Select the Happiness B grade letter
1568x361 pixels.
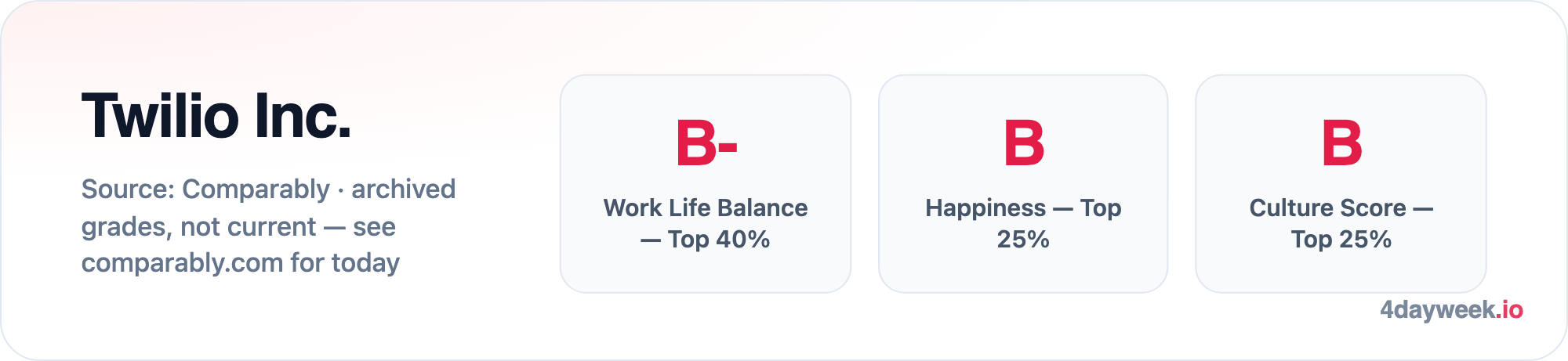pyautogui.click(x=1024, y=143)
